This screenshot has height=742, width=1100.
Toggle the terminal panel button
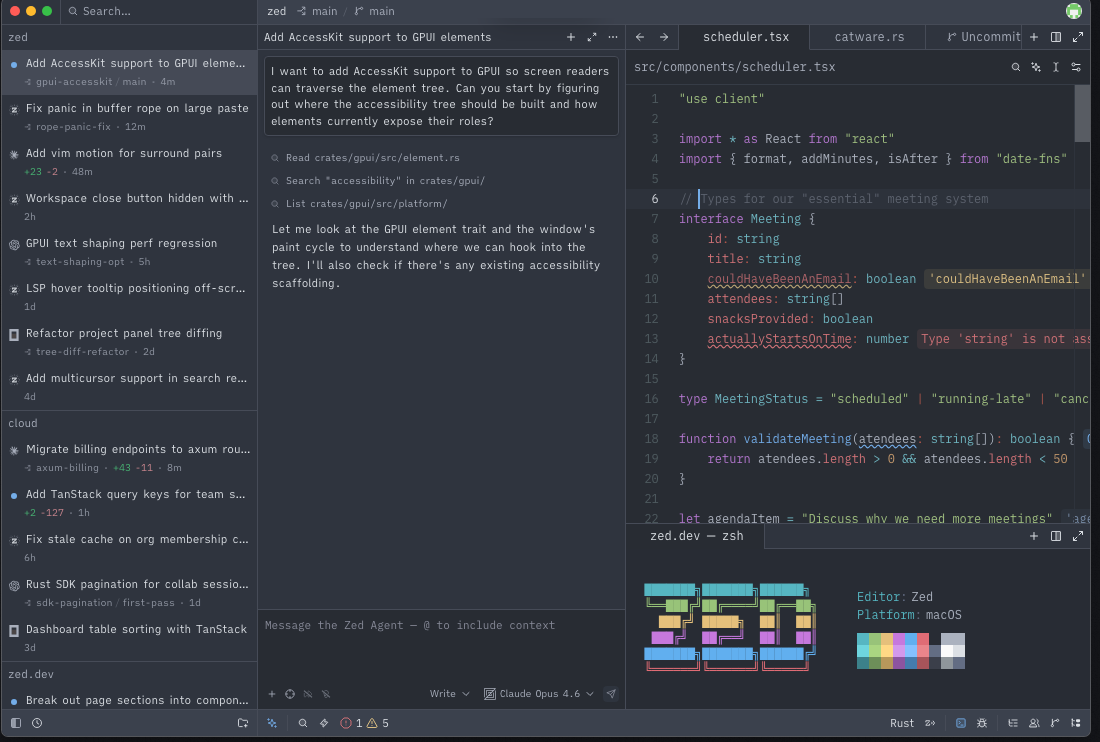click(960, 723)
